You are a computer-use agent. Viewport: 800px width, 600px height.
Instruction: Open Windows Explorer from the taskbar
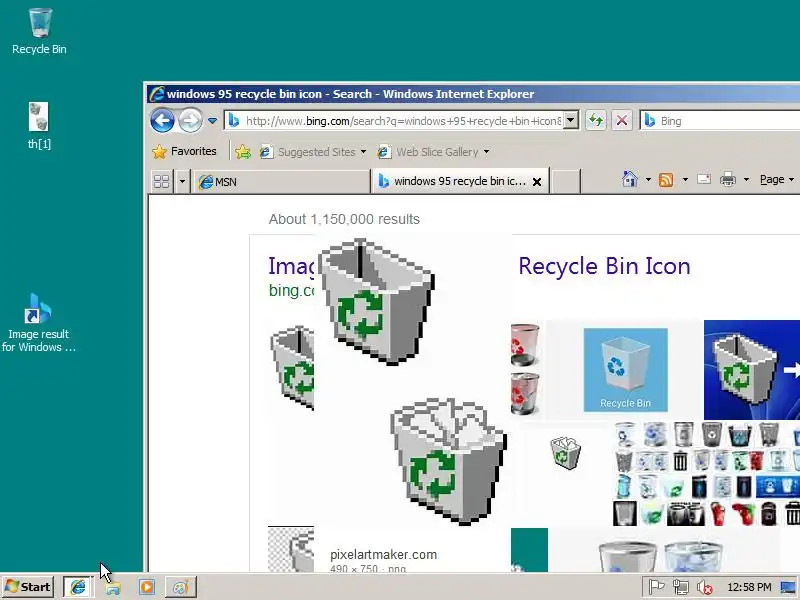pyautogui.click(x=113, y=587)
